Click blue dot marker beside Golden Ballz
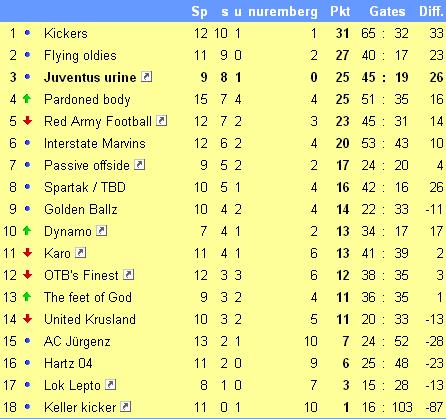446x419 pixels. (27, 209)
